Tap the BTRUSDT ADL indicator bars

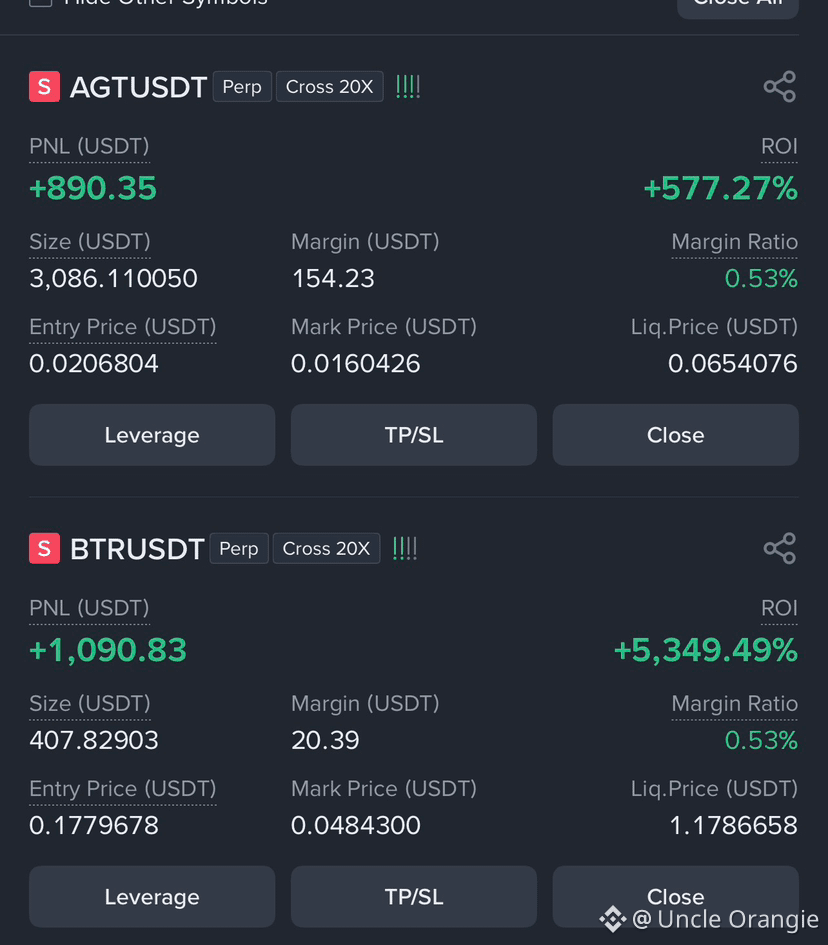point(405,548)
